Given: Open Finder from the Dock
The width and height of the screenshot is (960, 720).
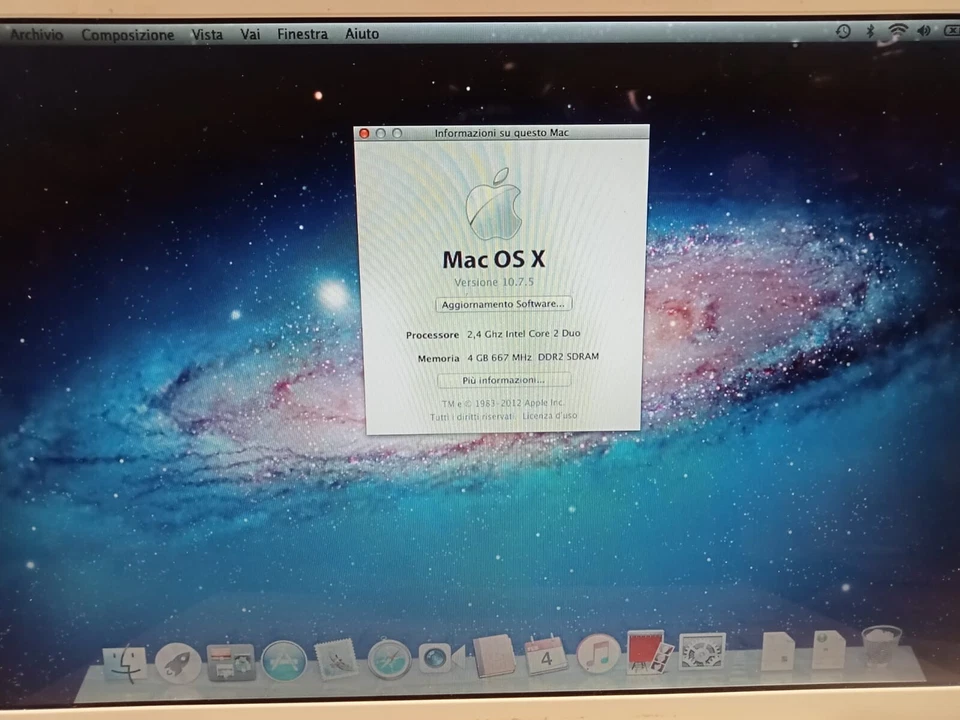Looking at the screenshot, I should [128, 660].
